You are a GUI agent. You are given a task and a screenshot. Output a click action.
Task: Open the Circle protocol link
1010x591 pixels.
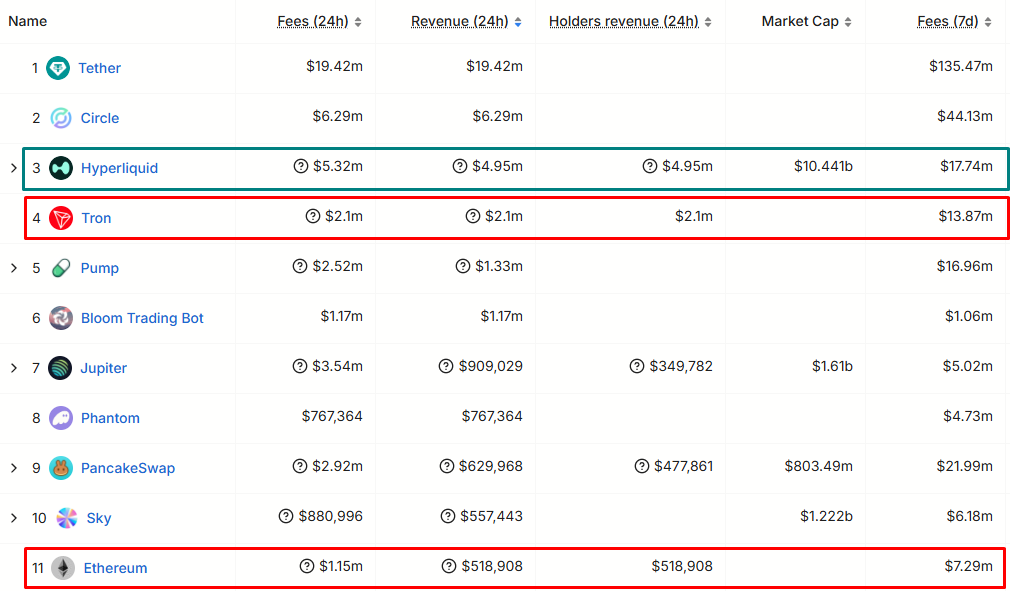click(100, 118)
